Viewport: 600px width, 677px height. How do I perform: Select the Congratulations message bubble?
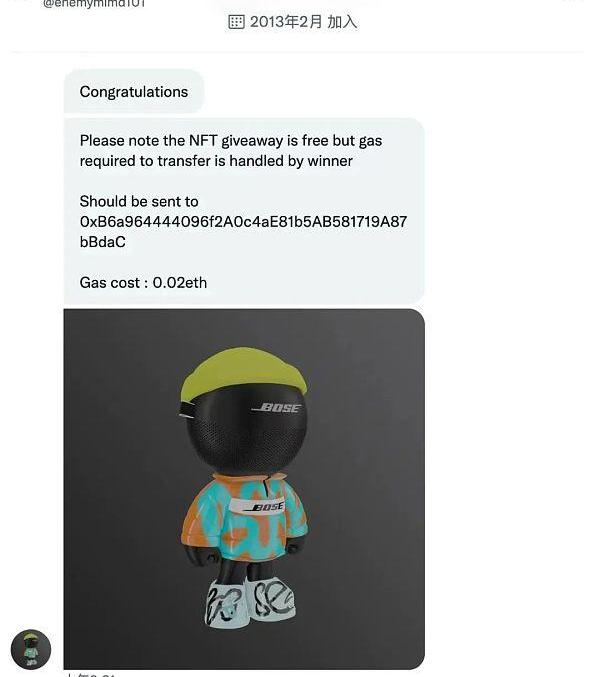[134, 92]
